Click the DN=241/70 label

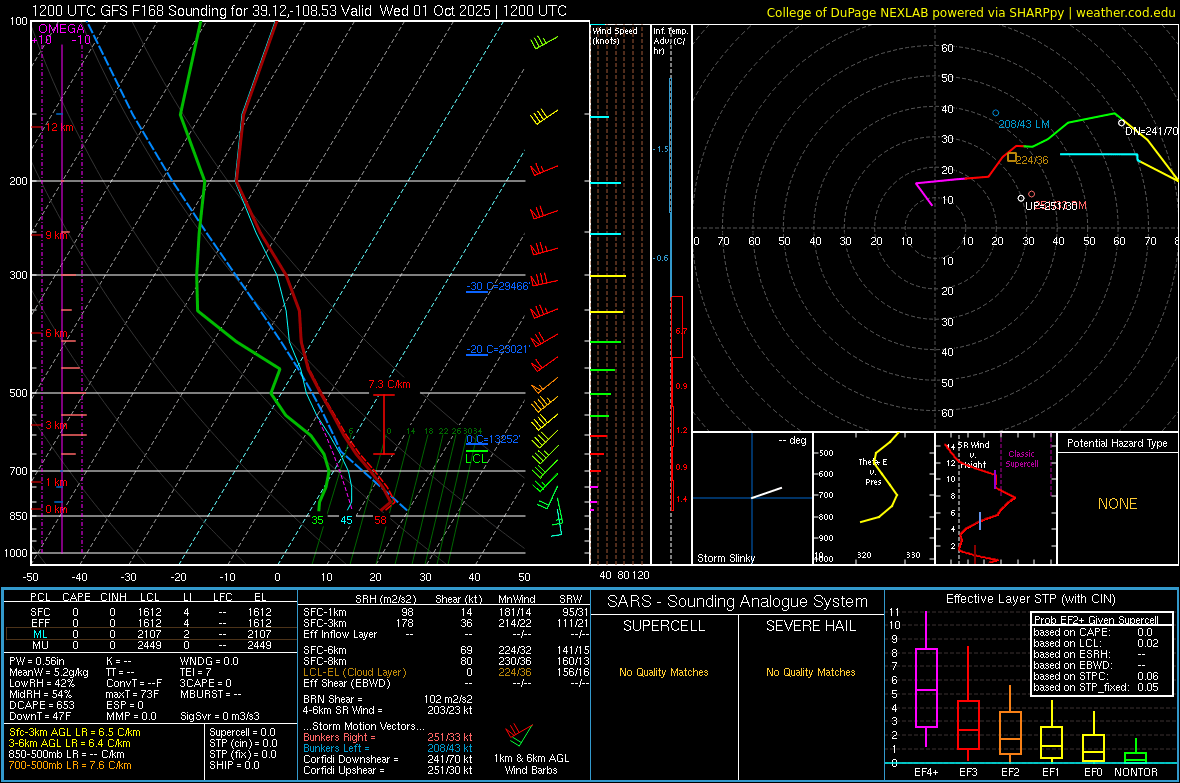click(1151, 131)
